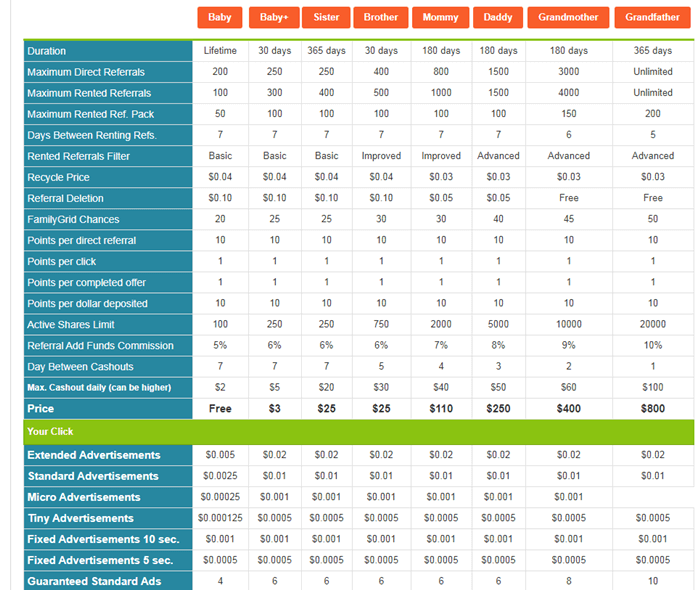Click the Lifetime duration cell

pyautogui.click(x=220, y=50)
